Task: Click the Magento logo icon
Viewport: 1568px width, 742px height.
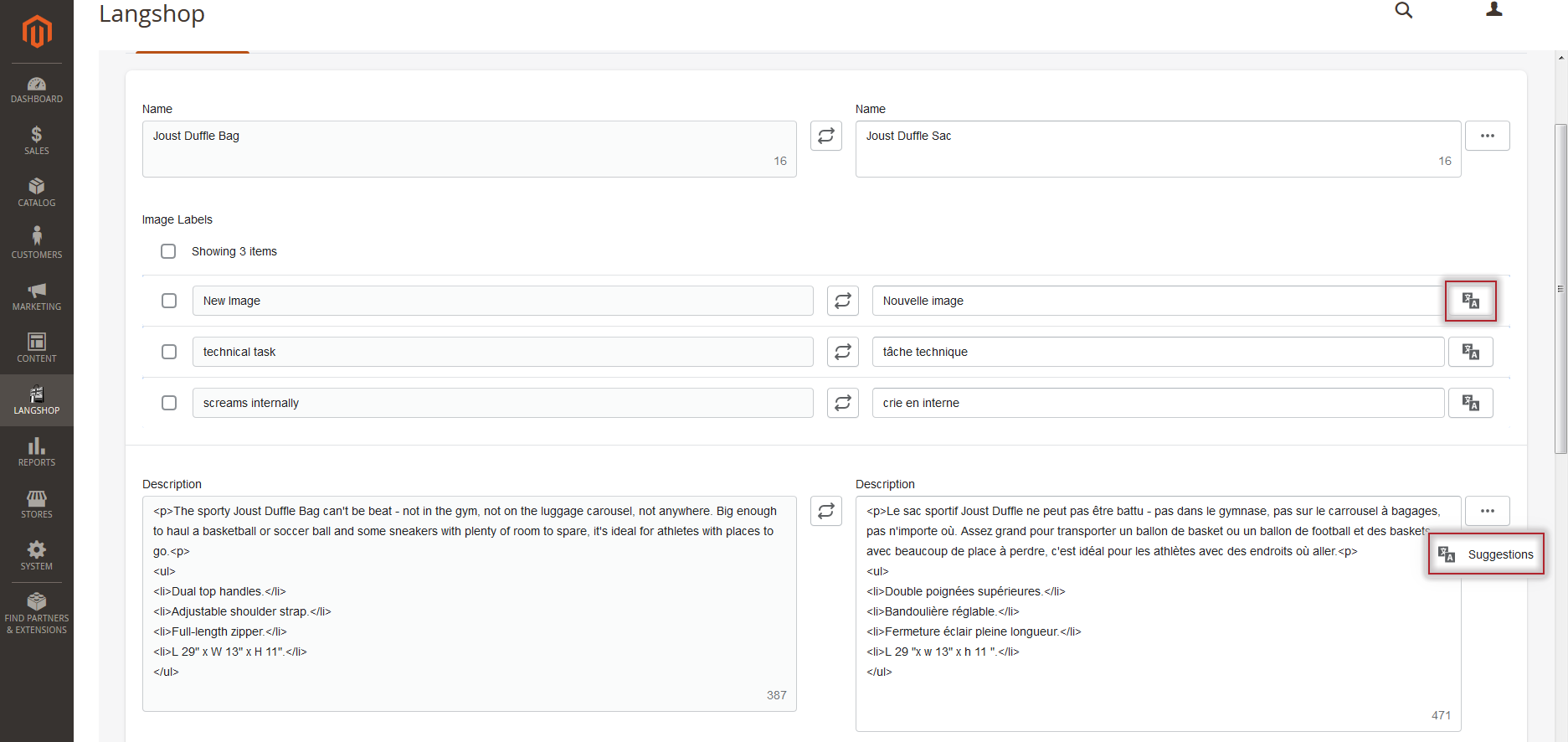Action: coord(37,32)
